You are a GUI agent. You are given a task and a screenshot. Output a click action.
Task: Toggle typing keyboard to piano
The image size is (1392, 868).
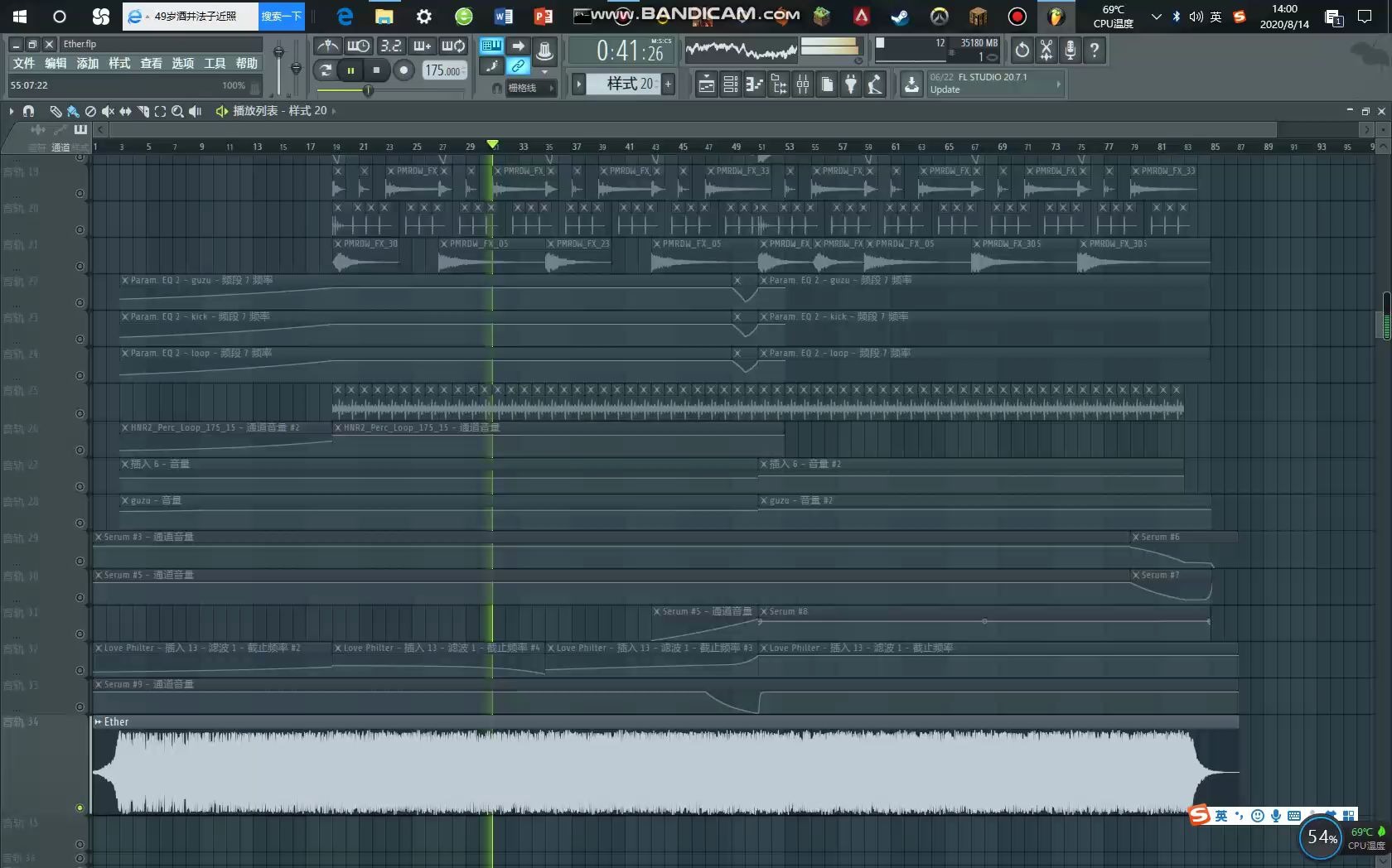click(492, 46)
